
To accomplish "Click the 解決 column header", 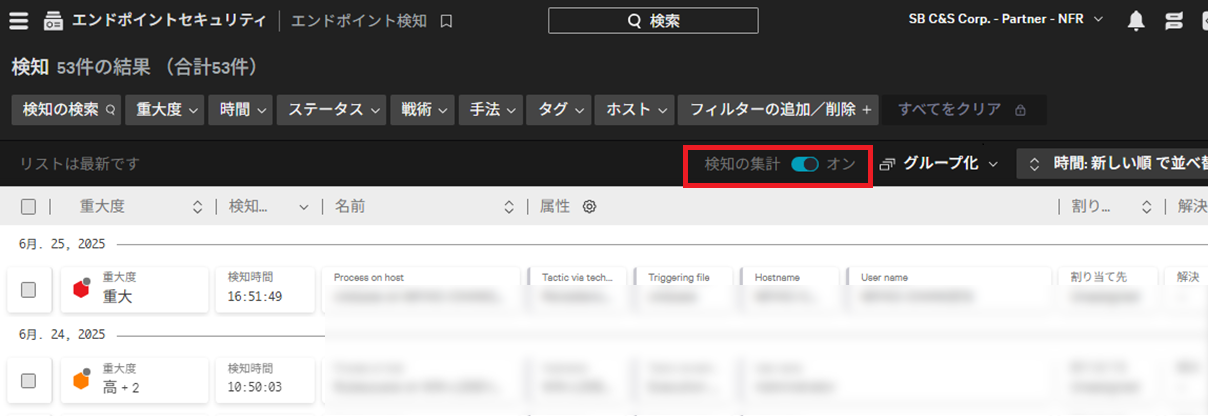I will tap(1192, 207).
